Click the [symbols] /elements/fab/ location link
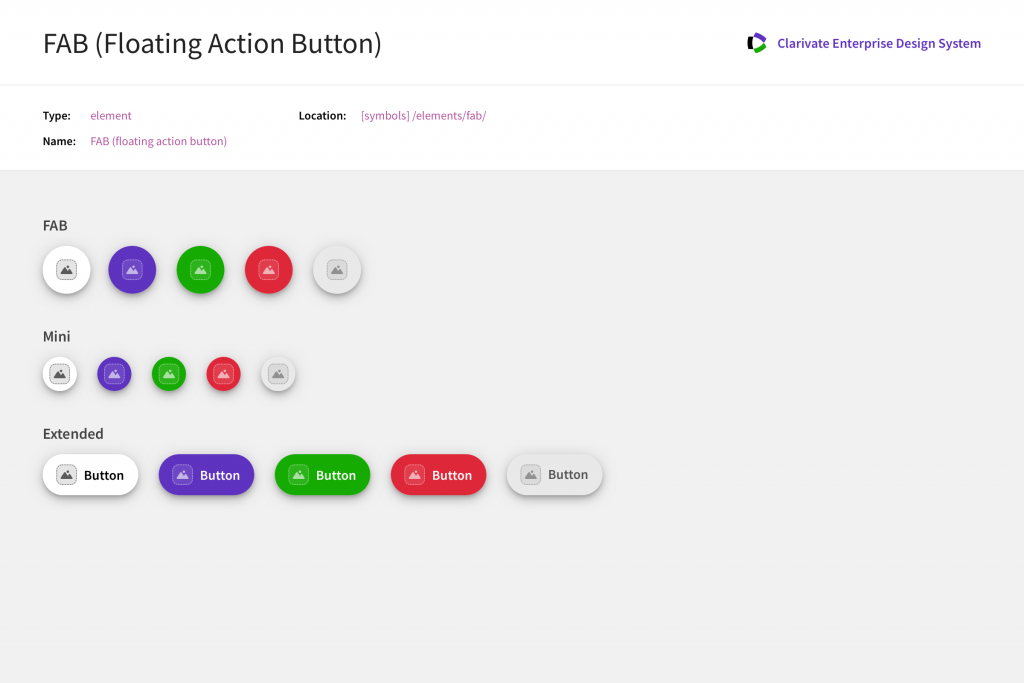The width and height of the screenshot is (1024, 683). (423, 116)
